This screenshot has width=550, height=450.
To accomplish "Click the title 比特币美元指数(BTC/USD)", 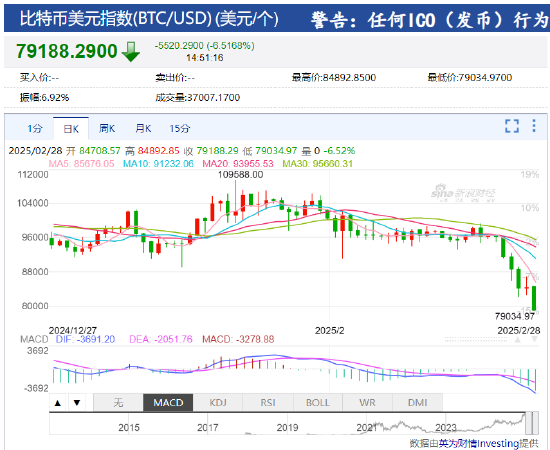I will point(116,19).
